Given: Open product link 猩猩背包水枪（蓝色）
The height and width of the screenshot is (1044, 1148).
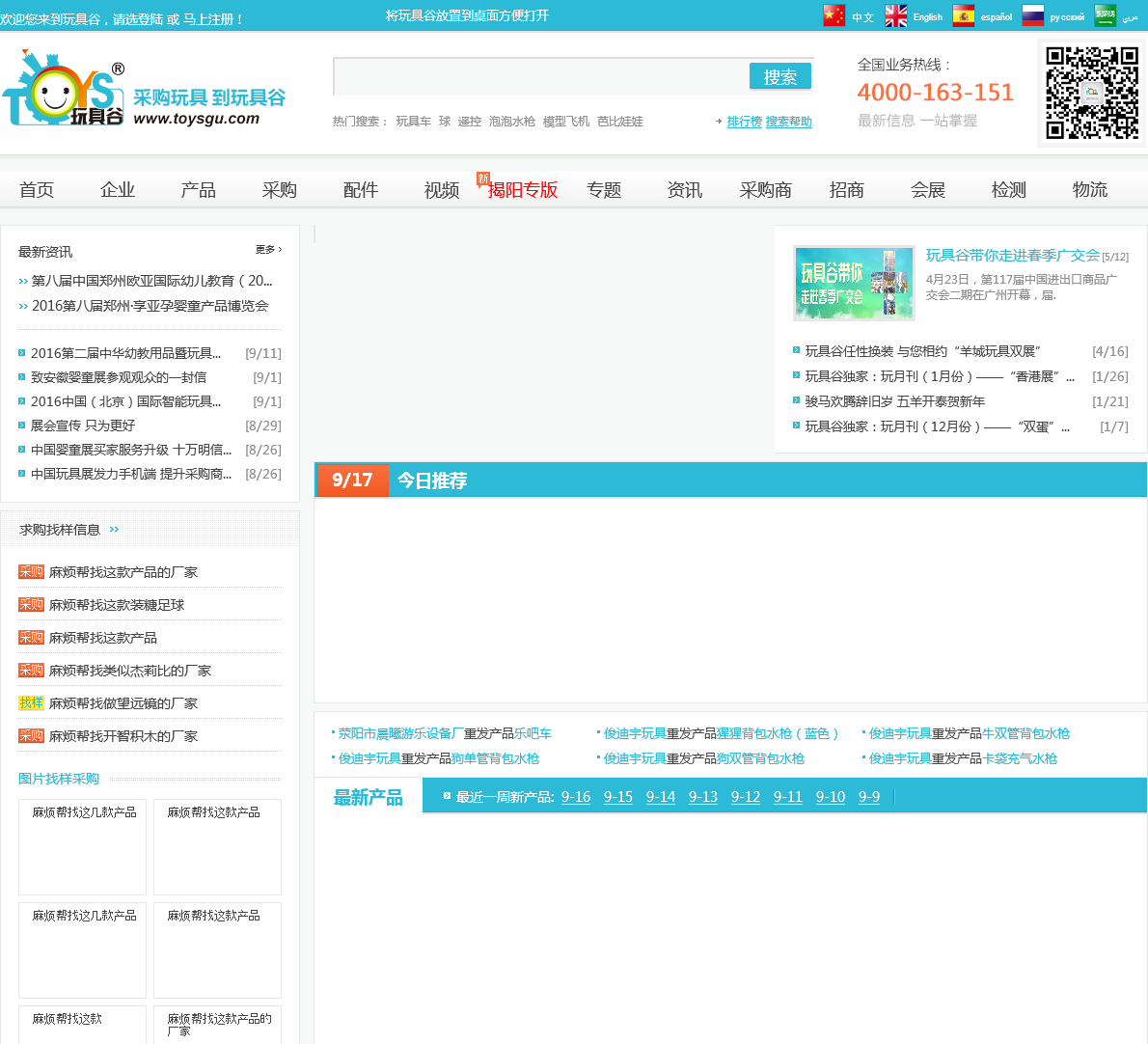Looking at the screenshot, I should click(x=778, y=733).
